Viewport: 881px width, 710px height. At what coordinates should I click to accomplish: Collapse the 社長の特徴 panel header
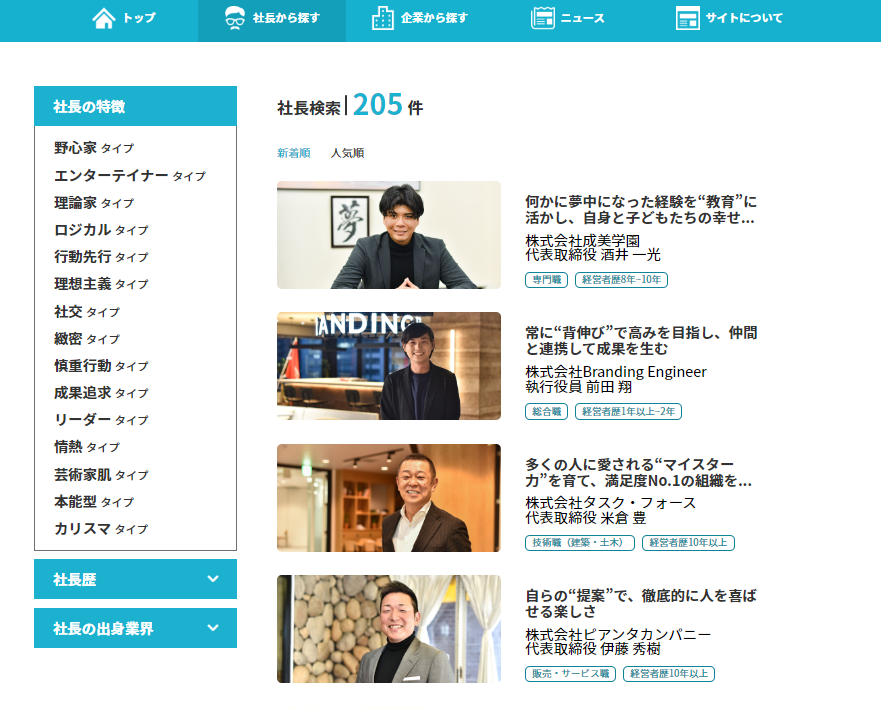pyautogui.click(x=135, y=106)
